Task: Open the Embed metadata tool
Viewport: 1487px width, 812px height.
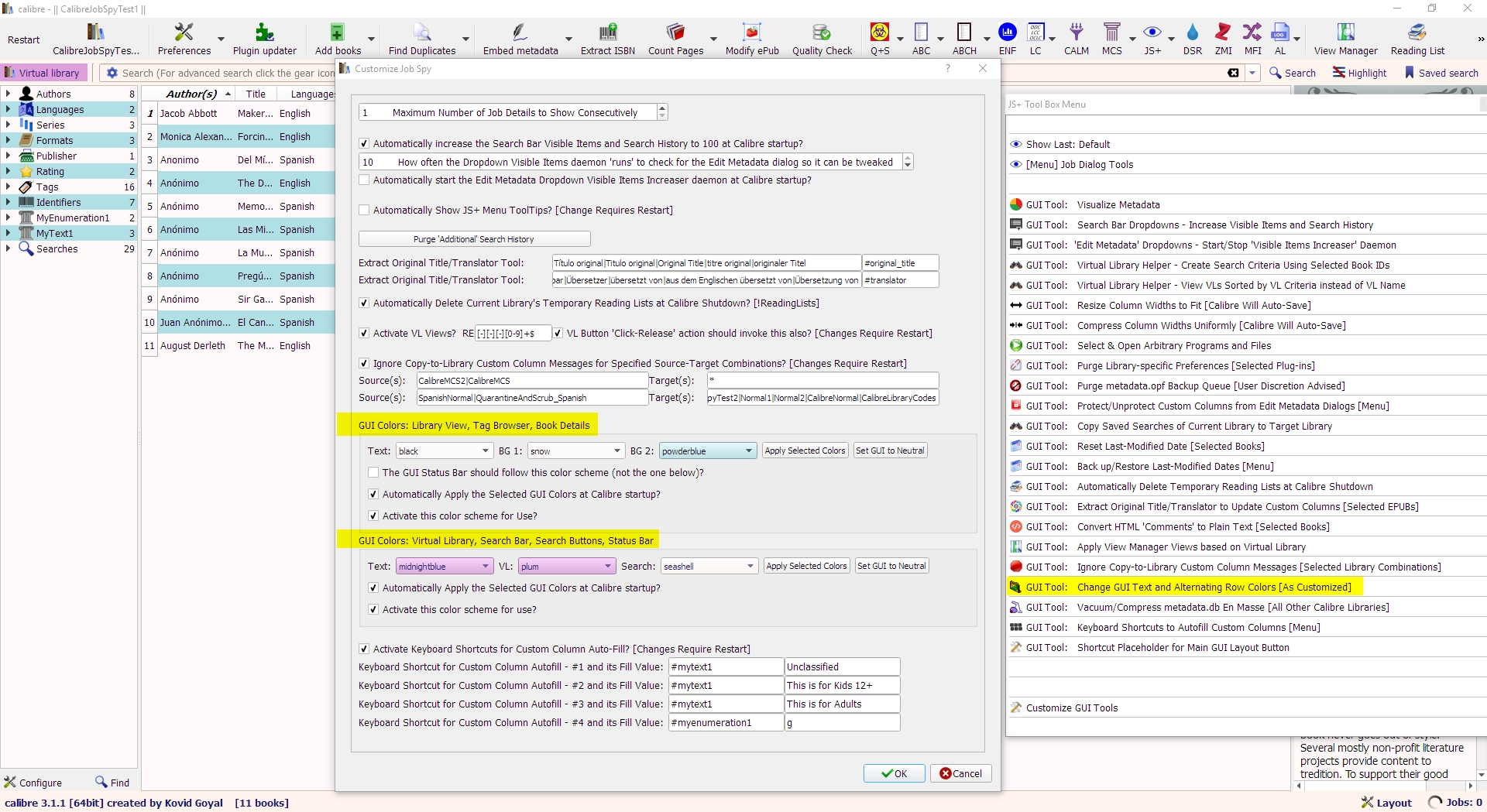Action: pos(520,39)
